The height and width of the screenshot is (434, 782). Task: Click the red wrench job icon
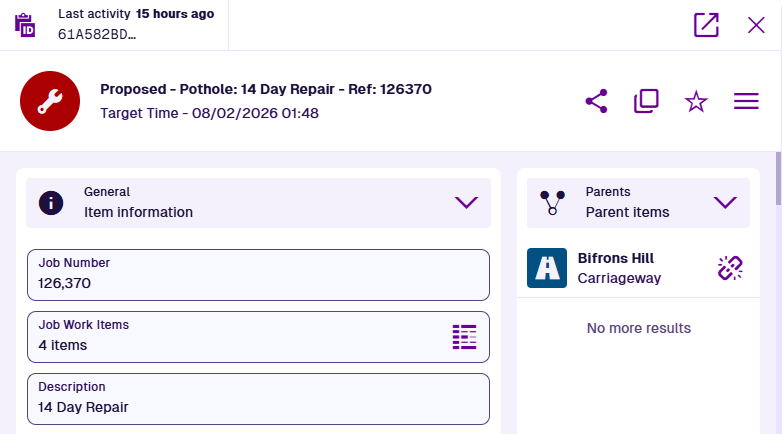[50, 101]
